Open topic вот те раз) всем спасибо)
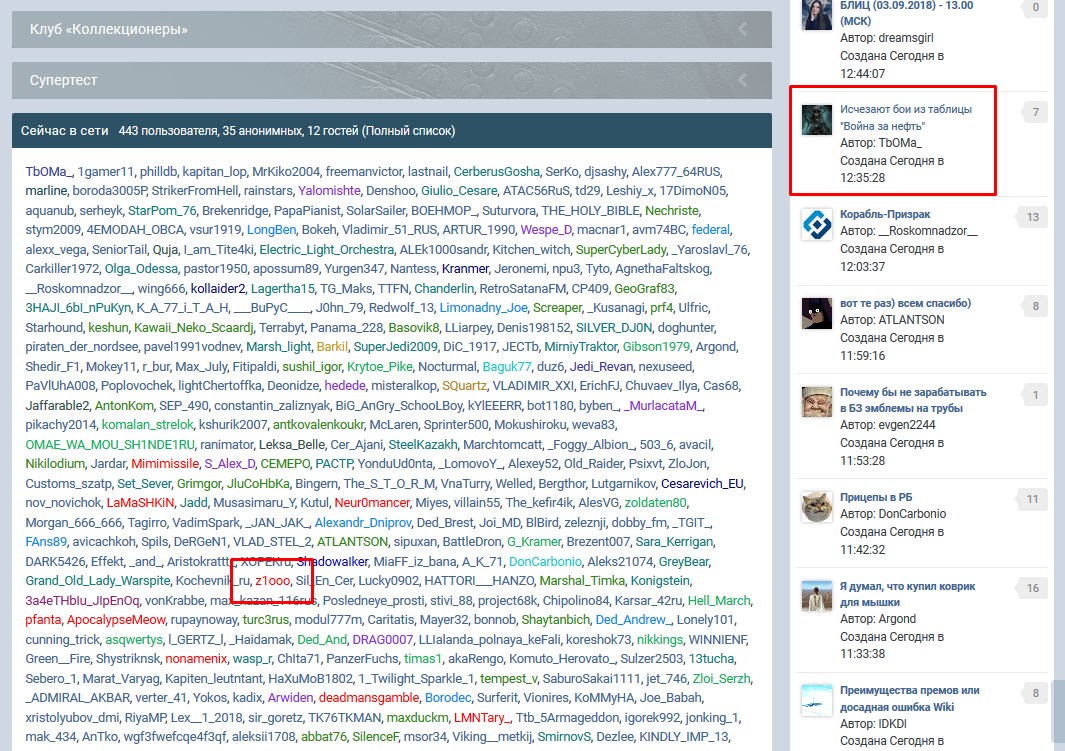The width and height of the screenshot is (1065, 751). (x=905, y=303)
